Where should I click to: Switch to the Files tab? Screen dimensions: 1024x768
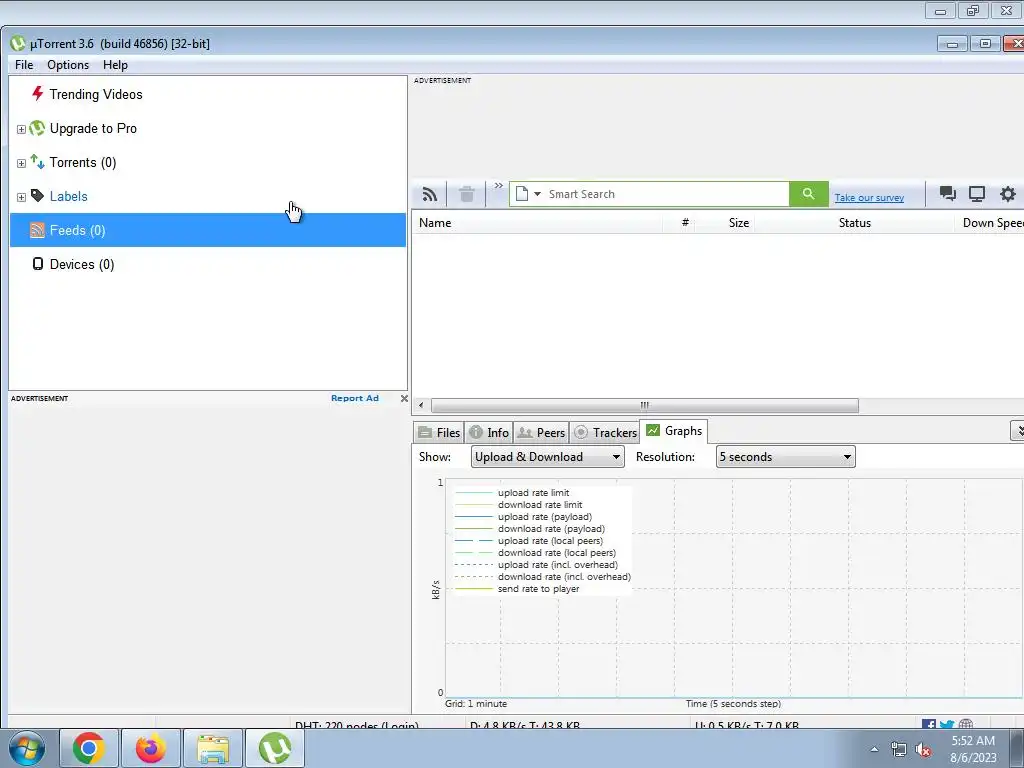pyautogui.click(x=440, y=432)
